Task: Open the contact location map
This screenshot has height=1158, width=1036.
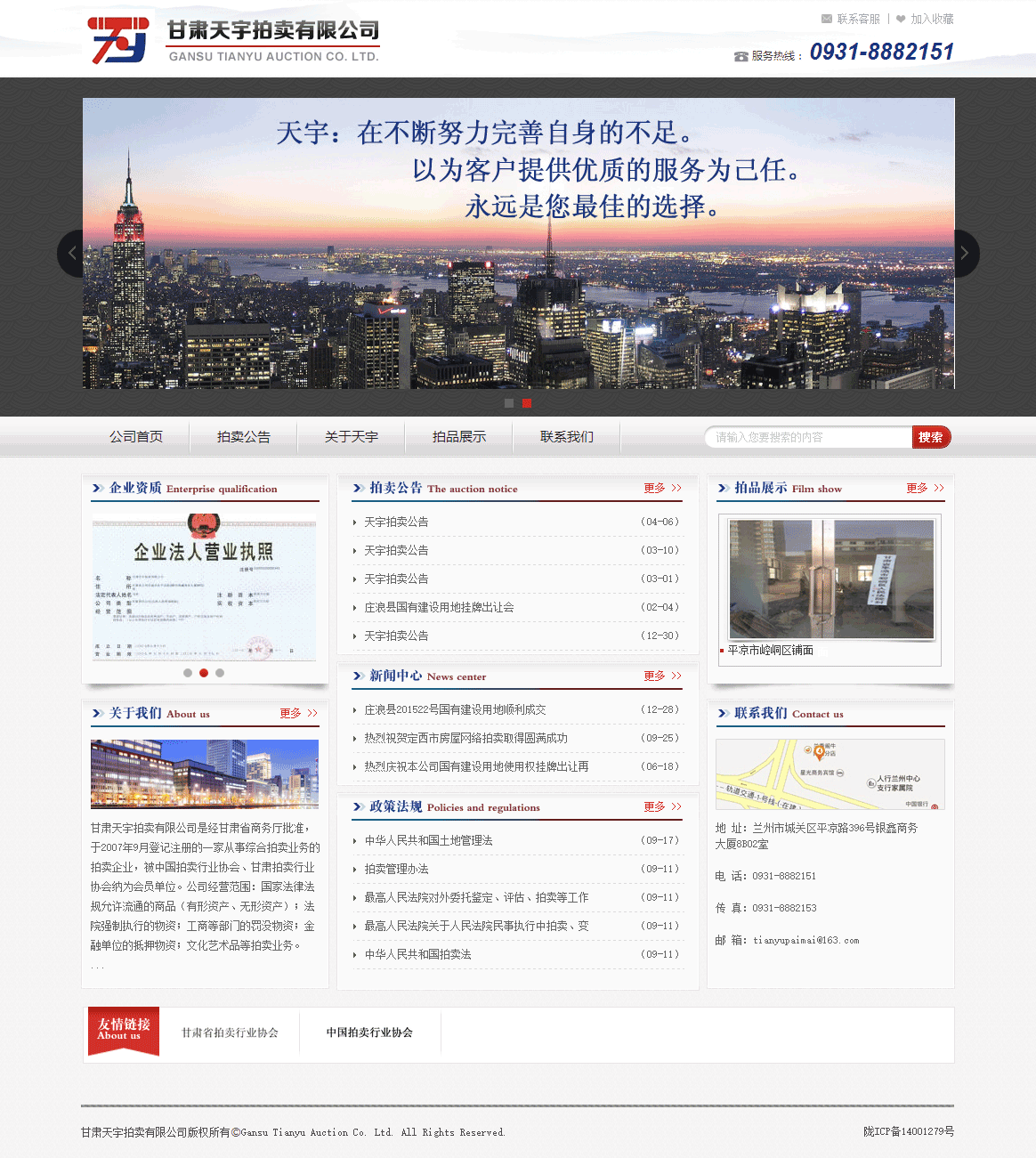Action: (830, 774)
